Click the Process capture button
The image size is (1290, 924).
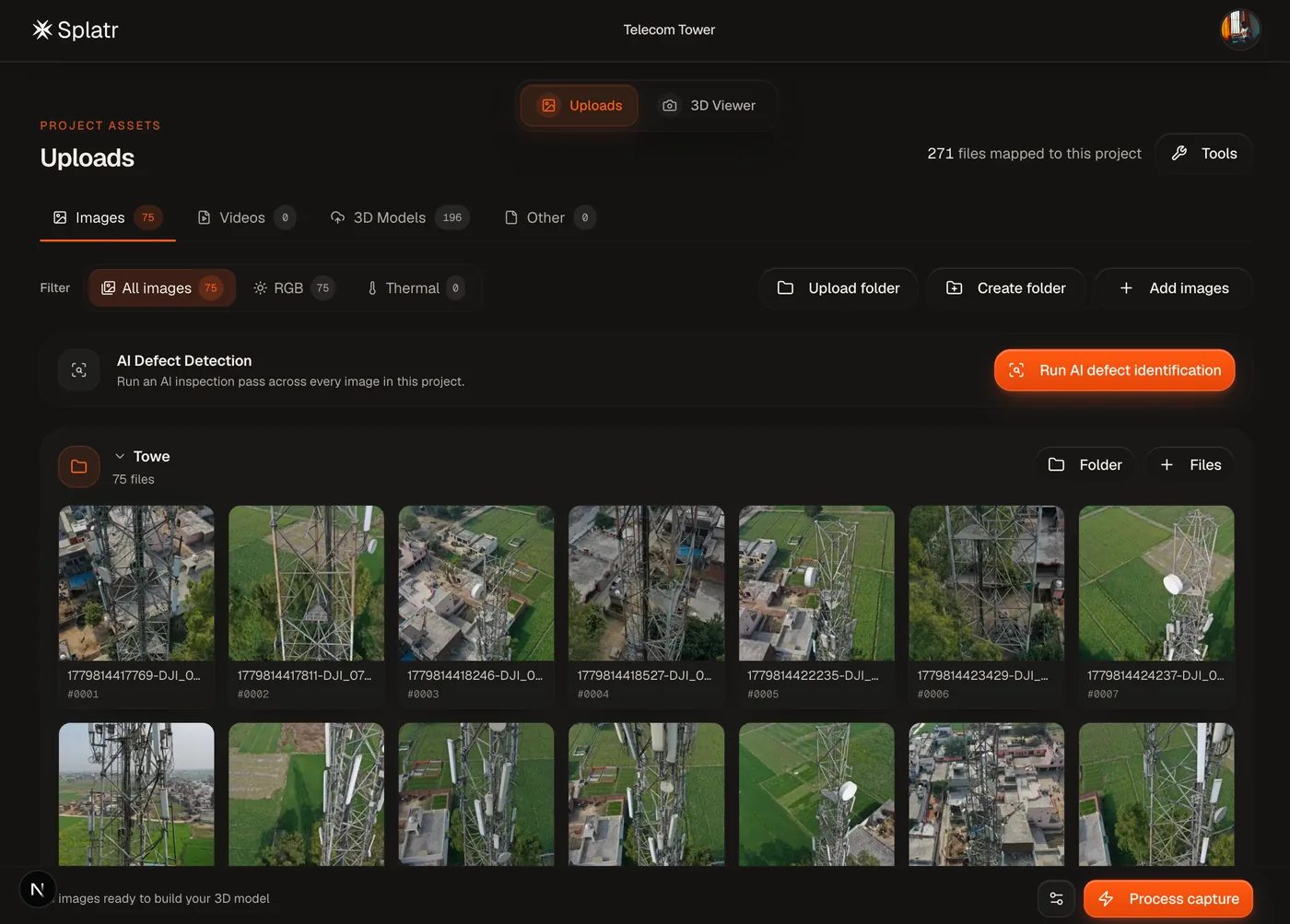[1168, 899]
